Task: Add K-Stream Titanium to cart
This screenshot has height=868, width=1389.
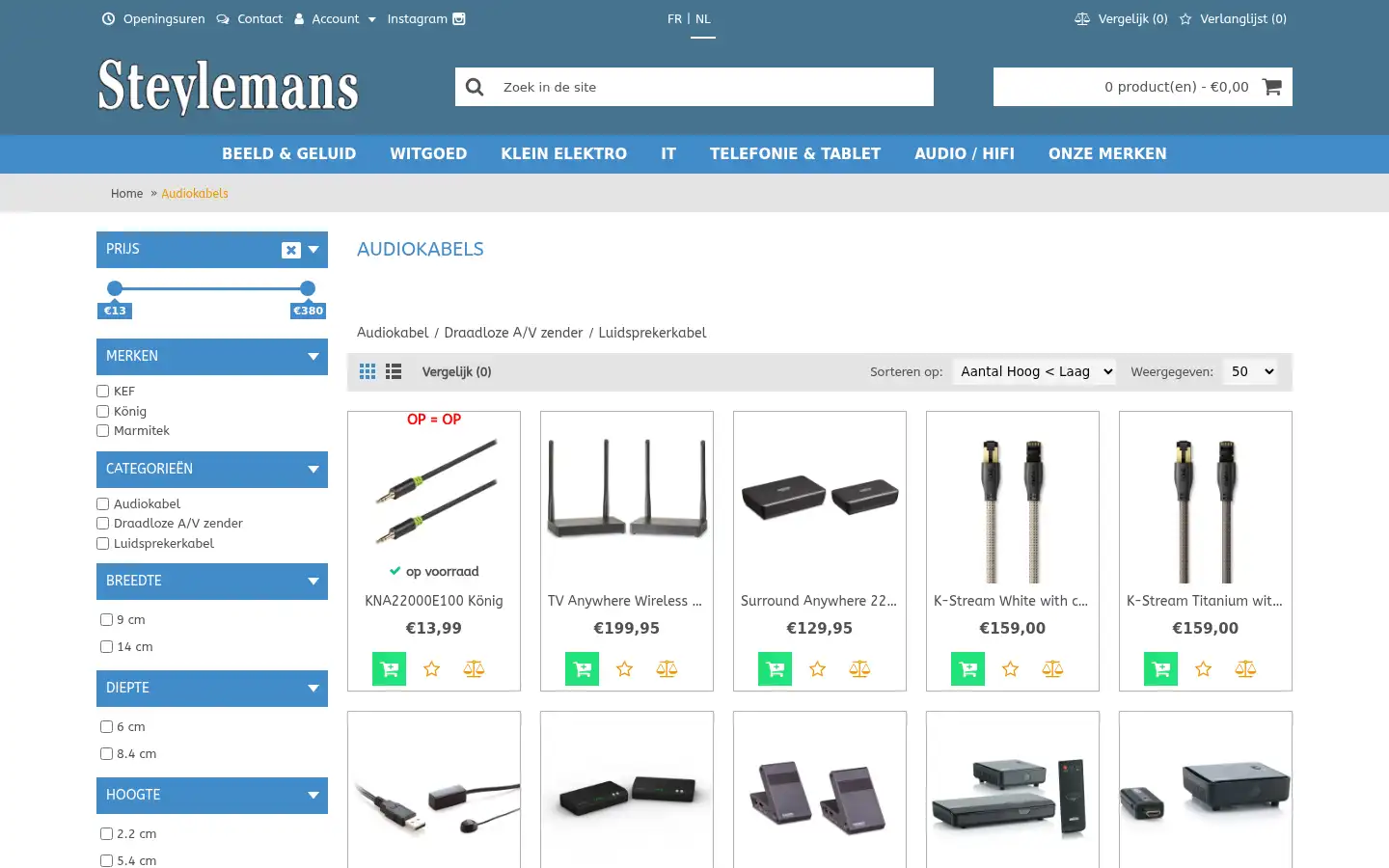Action: pyautogui.click(x=1160, y=668)
